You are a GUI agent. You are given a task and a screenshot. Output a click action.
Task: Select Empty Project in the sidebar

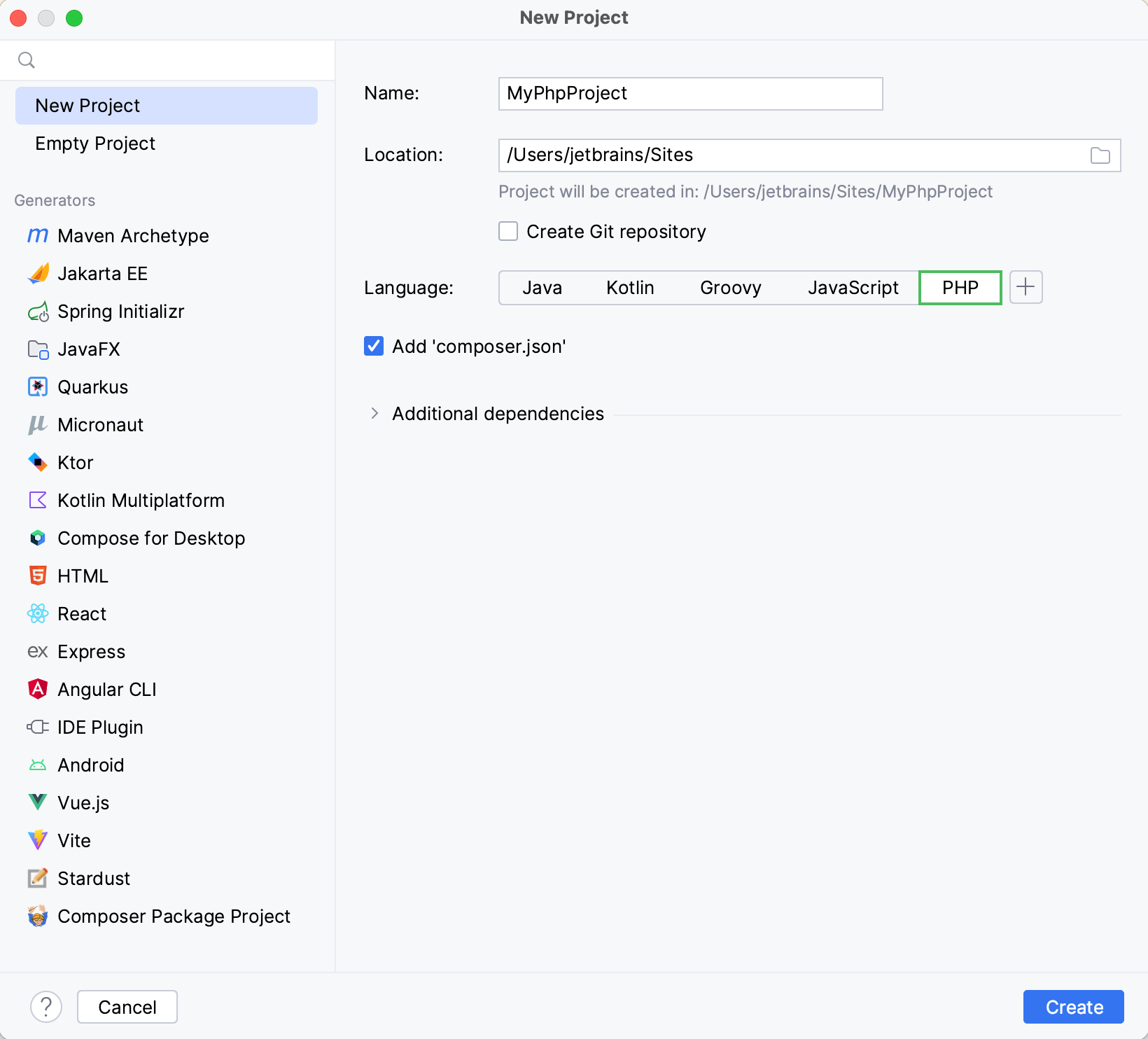(x=167, y=144)
